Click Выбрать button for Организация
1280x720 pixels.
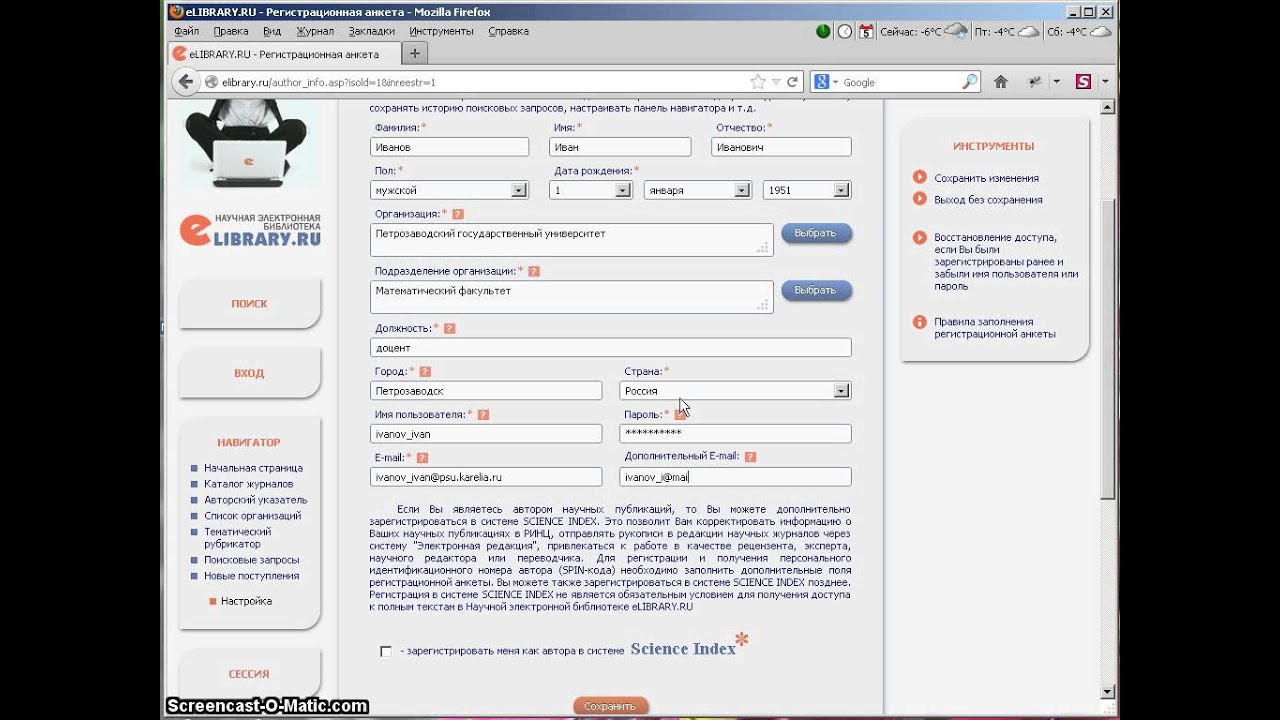(x=816, y=233)
